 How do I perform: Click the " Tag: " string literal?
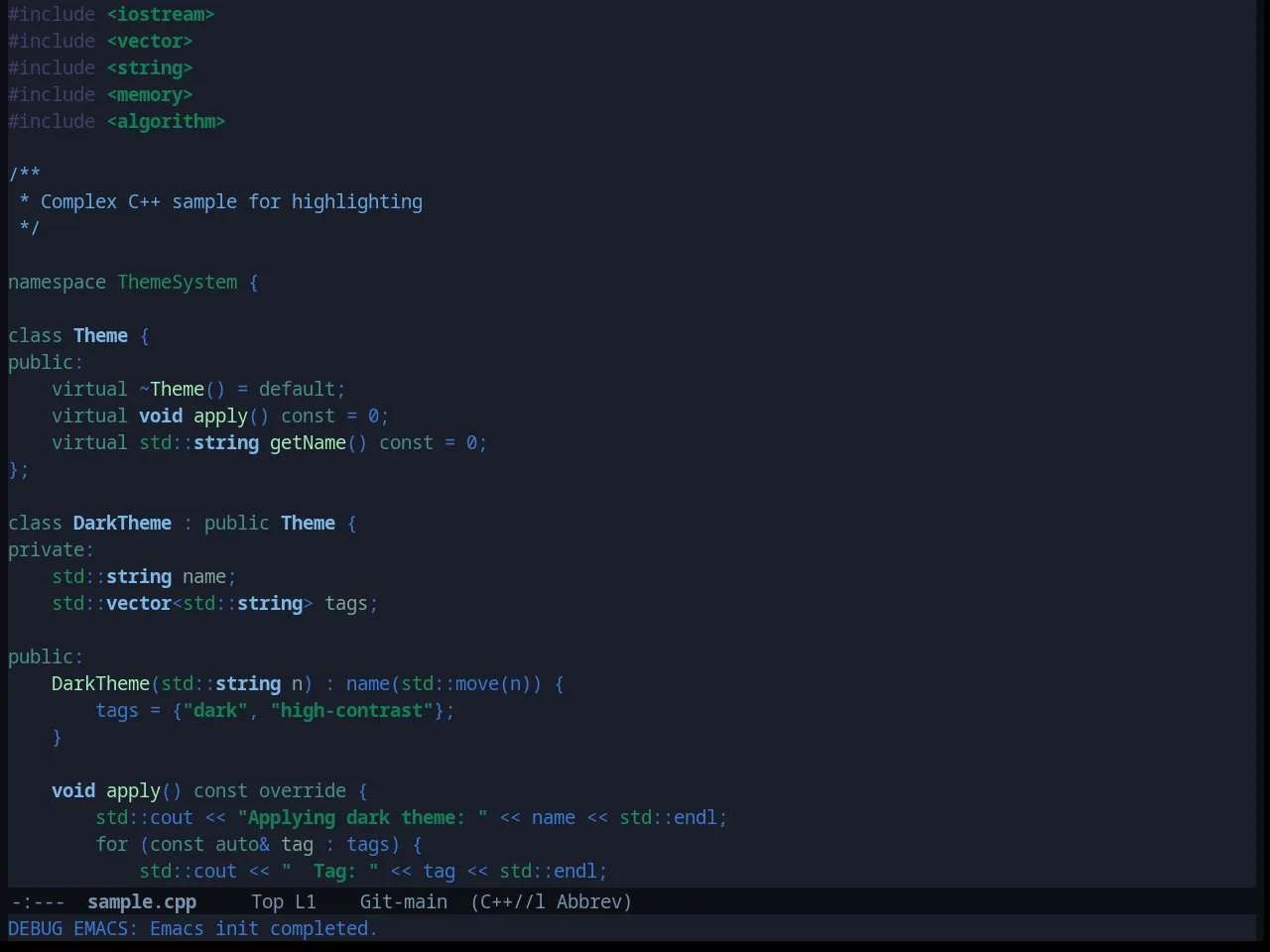pyautogui.click(x=329, y=871)
